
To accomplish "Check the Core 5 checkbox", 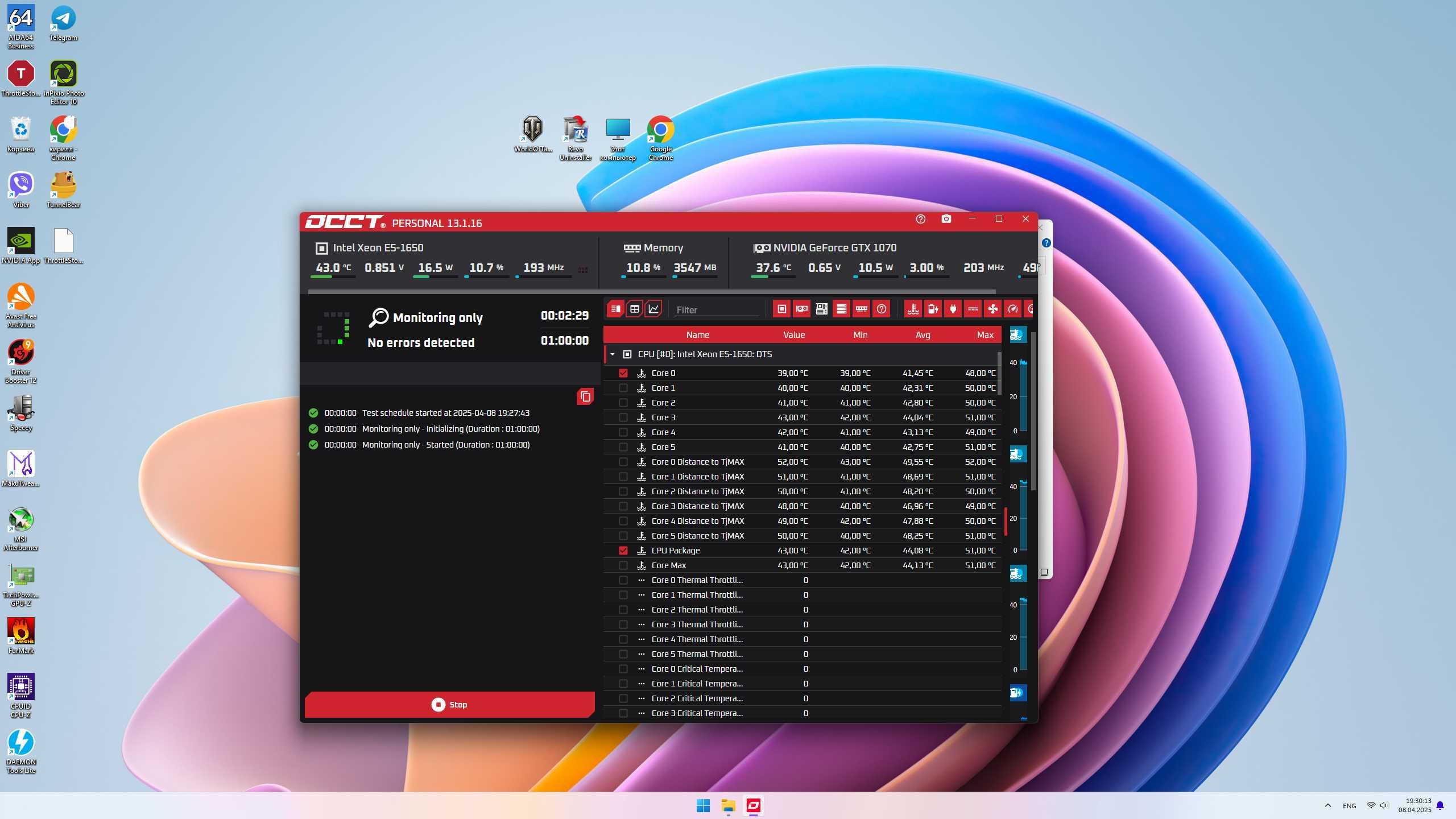I will click(x=623, y=447).
